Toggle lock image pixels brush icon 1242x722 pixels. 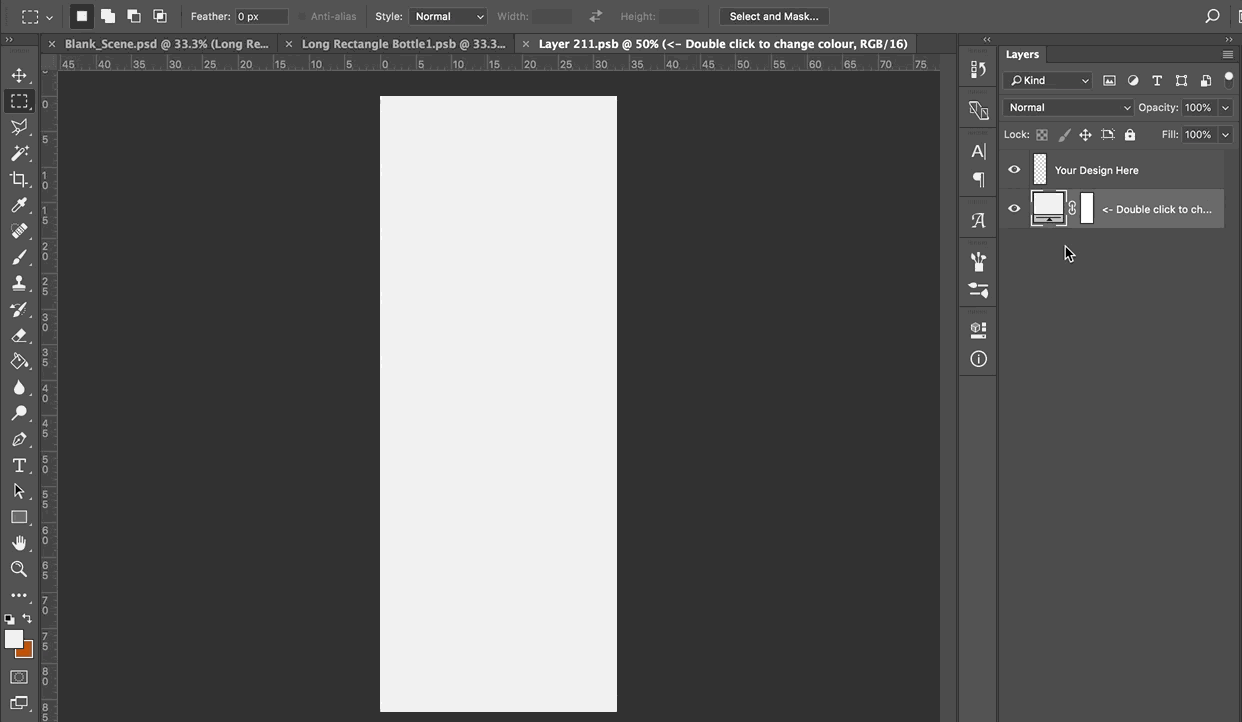coord(1064,134)
